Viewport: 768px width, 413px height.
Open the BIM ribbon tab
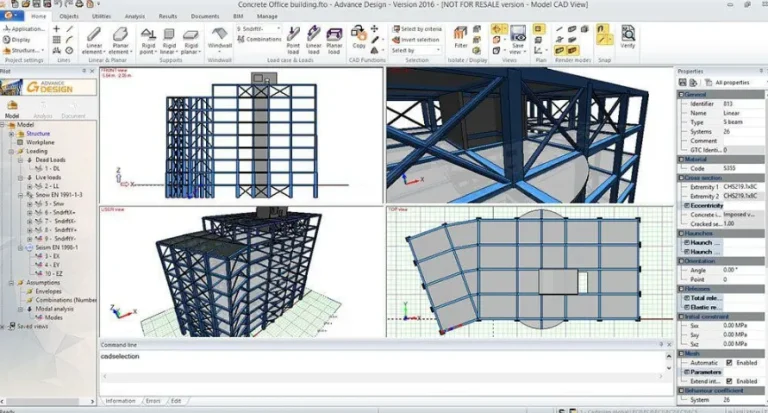[238, 16]
